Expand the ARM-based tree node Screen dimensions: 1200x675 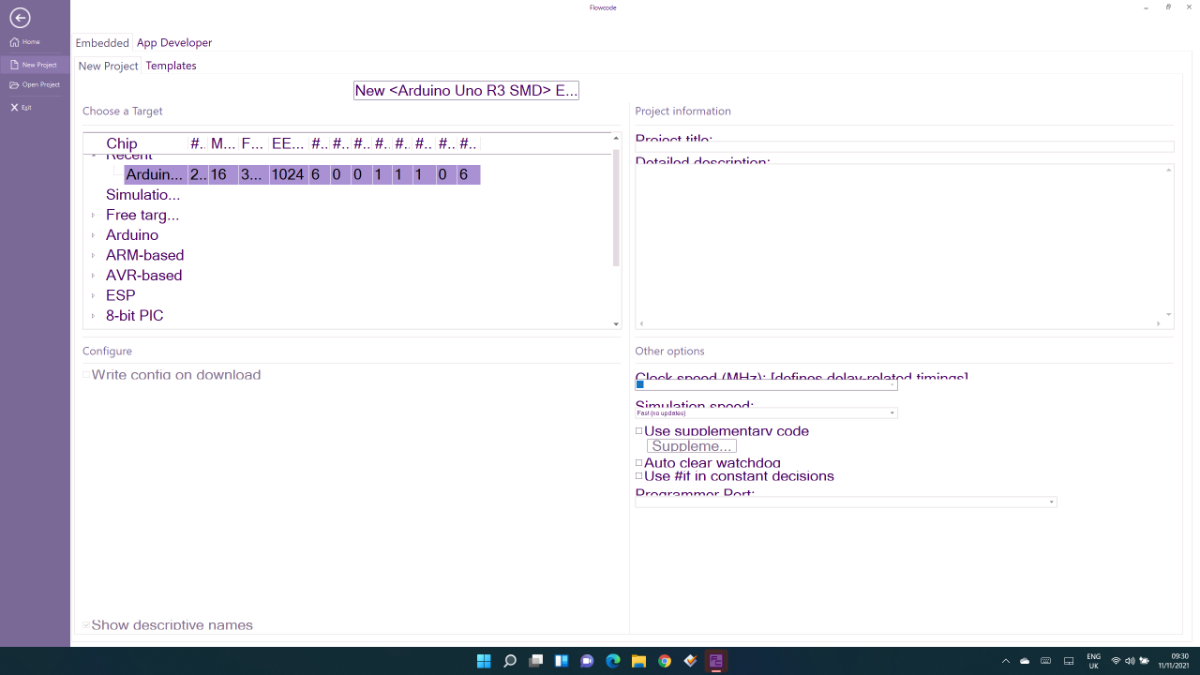pyautogui.click(x=93, y=255)
